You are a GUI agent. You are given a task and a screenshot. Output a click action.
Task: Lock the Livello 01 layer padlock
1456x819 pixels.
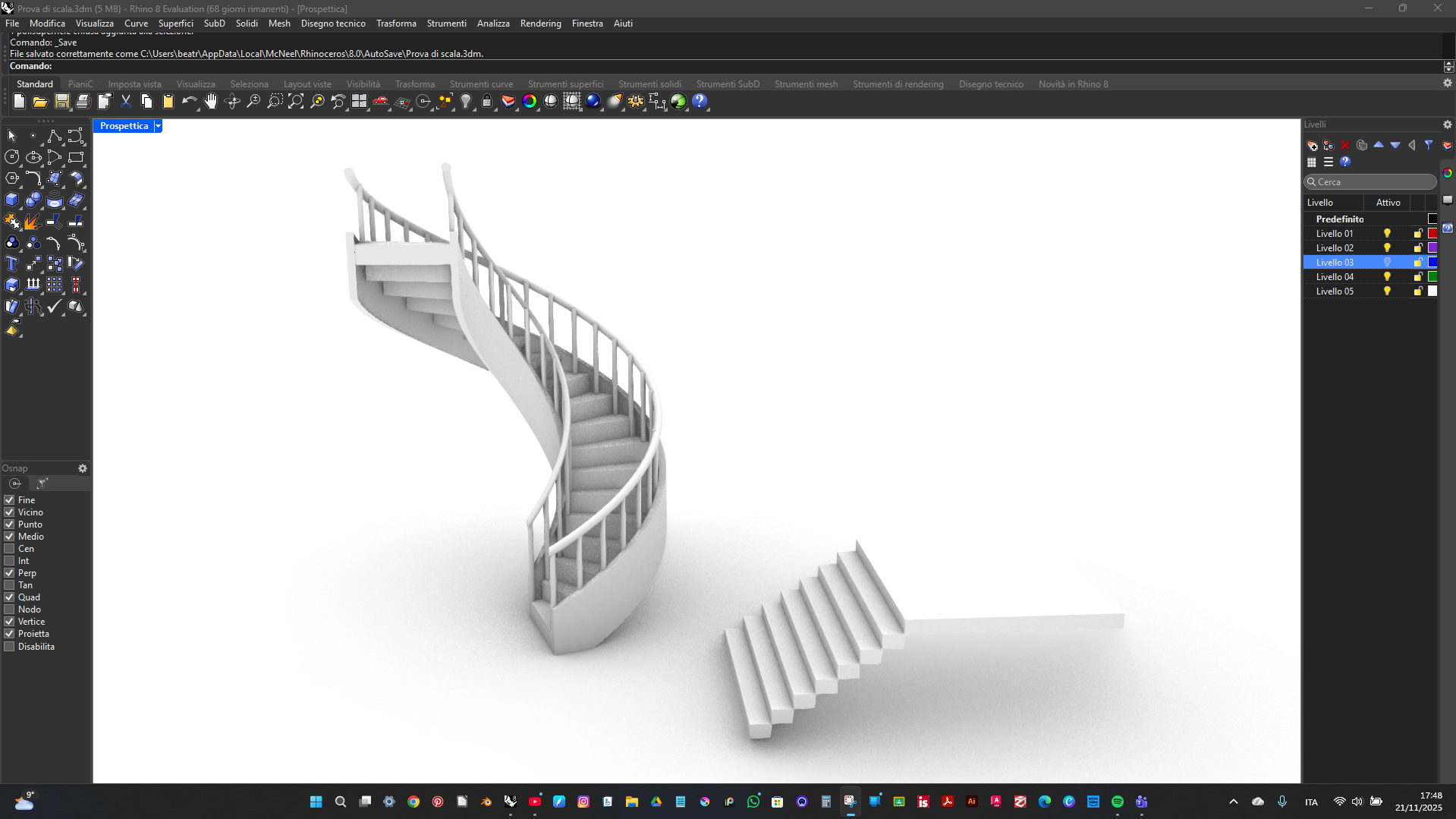[x=1417, y=233]
